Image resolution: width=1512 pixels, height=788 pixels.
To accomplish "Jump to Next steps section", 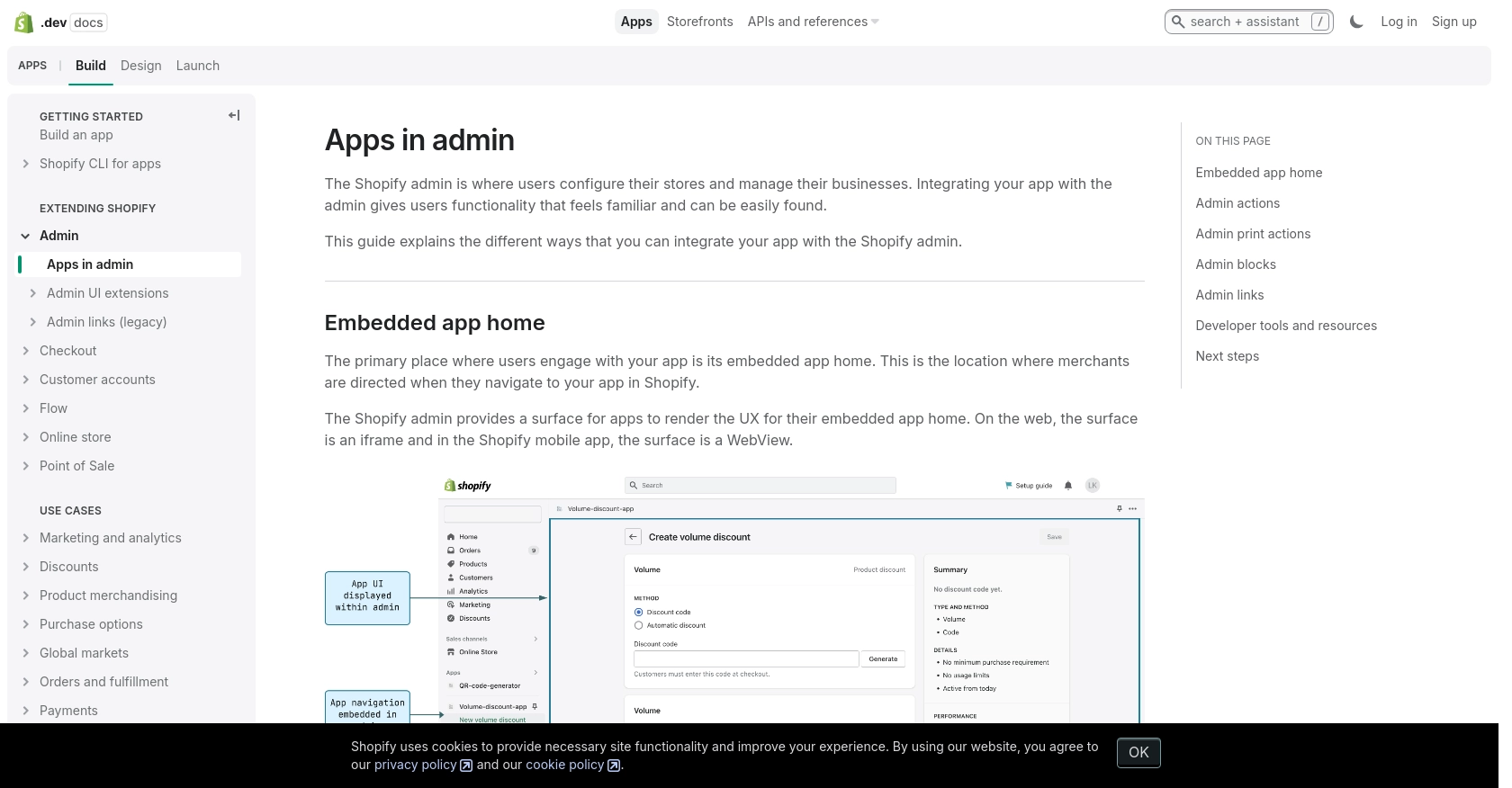I will pyautogui.click(x=1228, y=356).
